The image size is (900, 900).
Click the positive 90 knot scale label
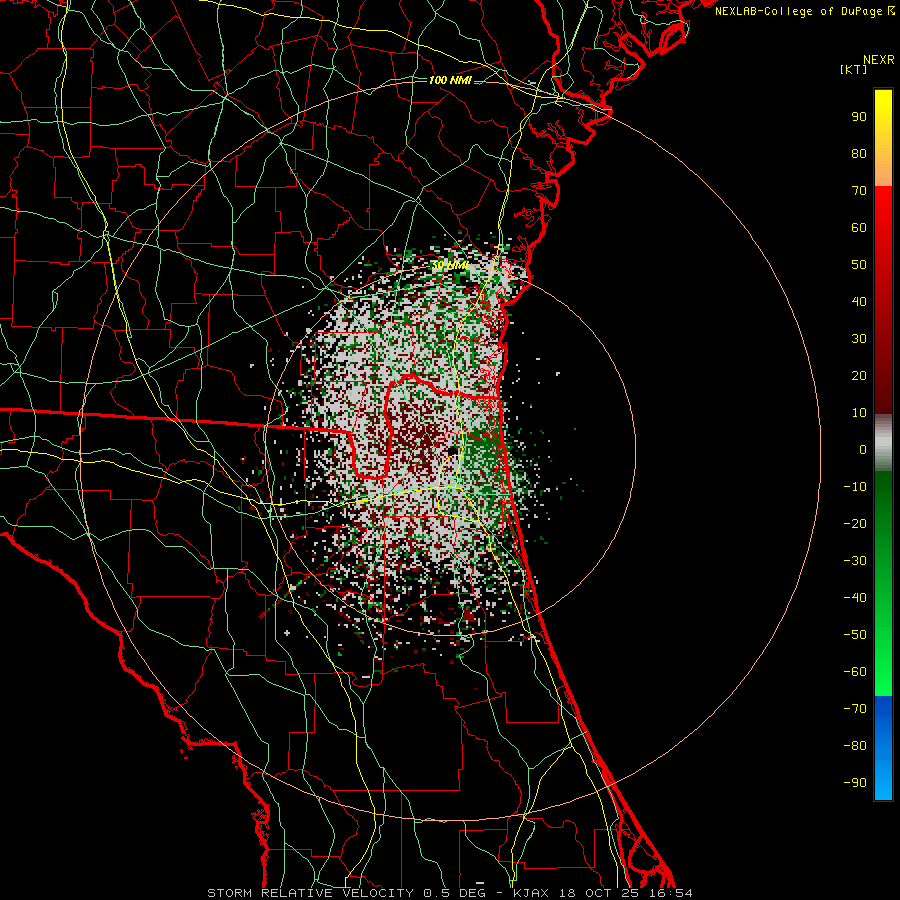[859, 117]
